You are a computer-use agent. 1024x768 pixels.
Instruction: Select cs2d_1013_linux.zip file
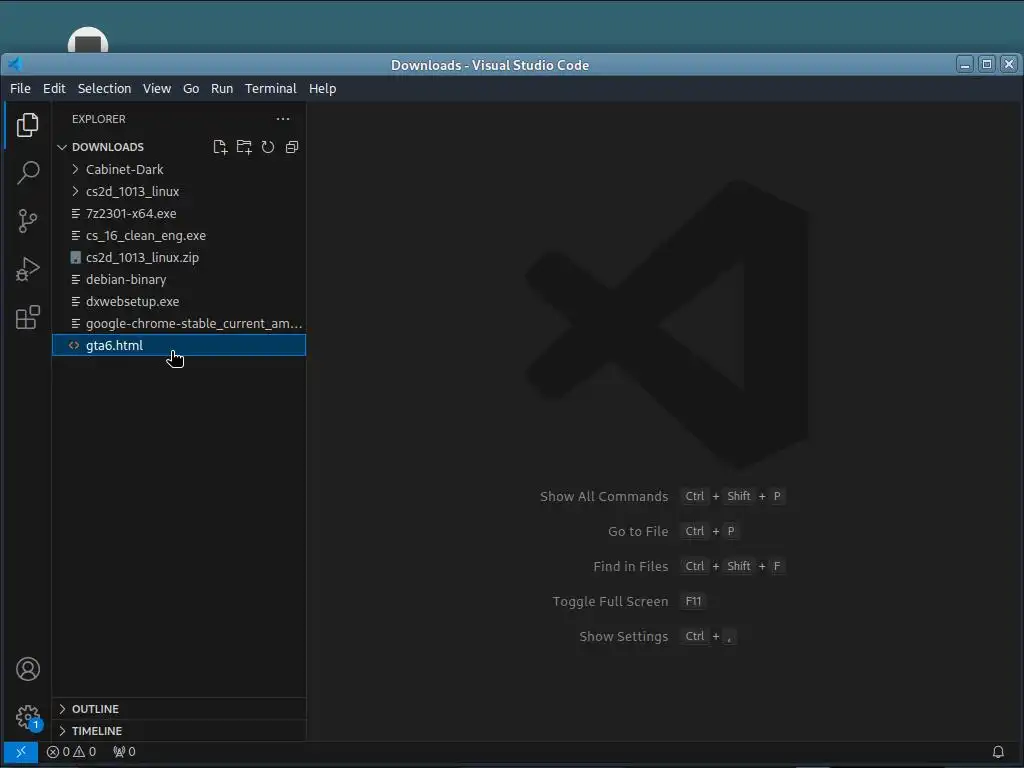[x=179, y=257]
